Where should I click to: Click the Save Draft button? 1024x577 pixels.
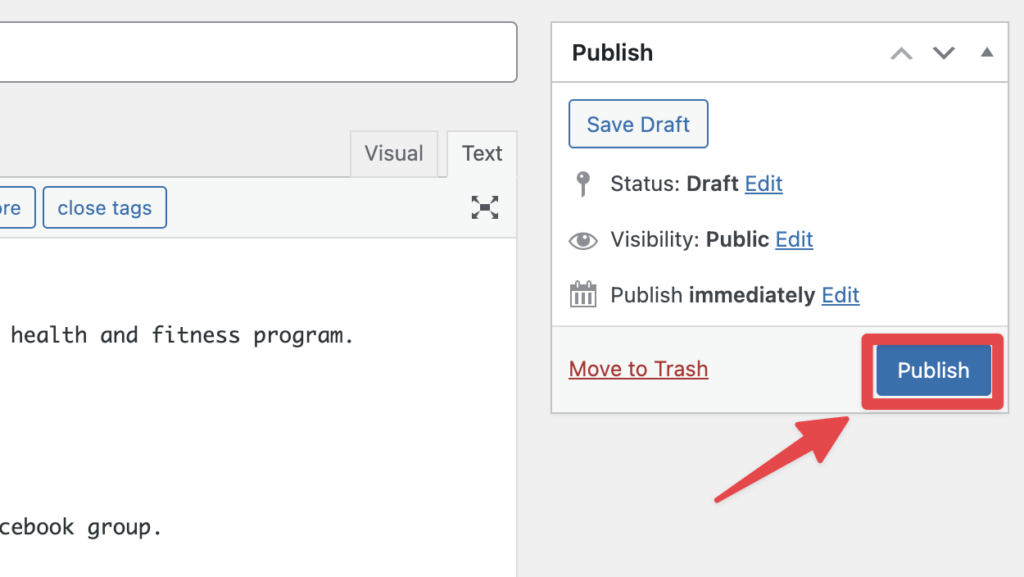pos(638,124)
